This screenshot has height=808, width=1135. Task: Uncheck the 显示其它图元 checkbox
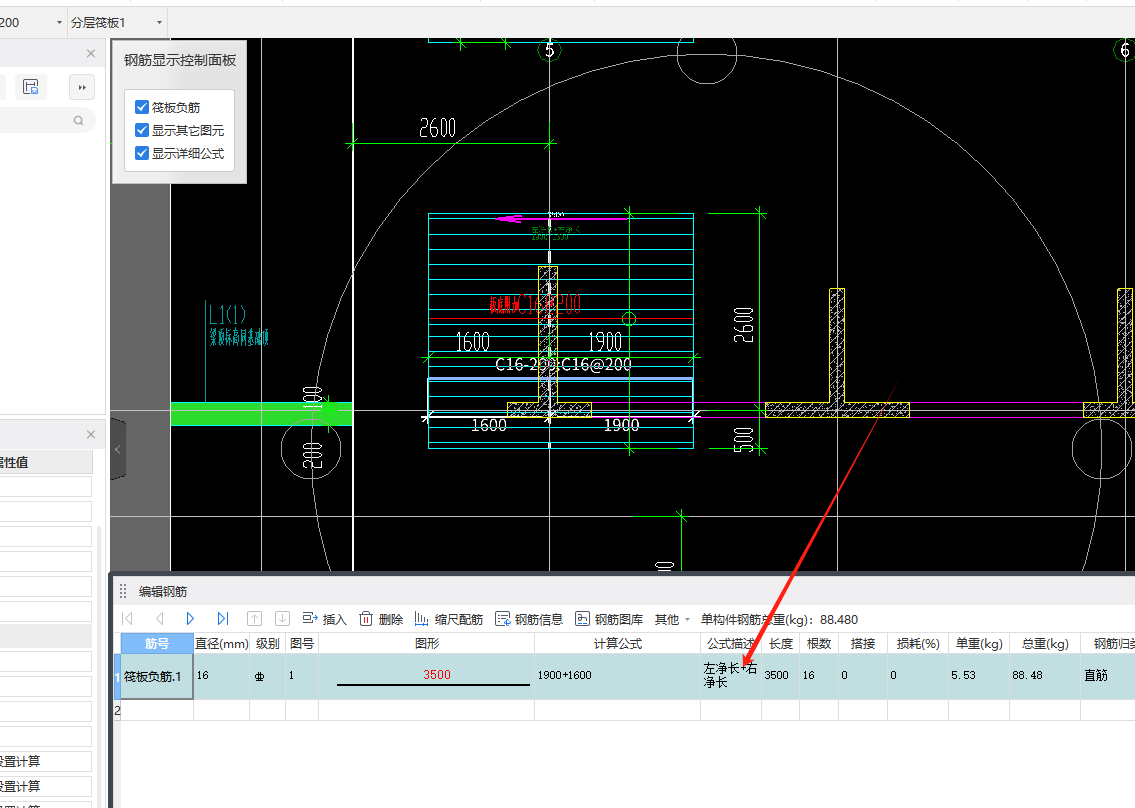pos(142,130)
